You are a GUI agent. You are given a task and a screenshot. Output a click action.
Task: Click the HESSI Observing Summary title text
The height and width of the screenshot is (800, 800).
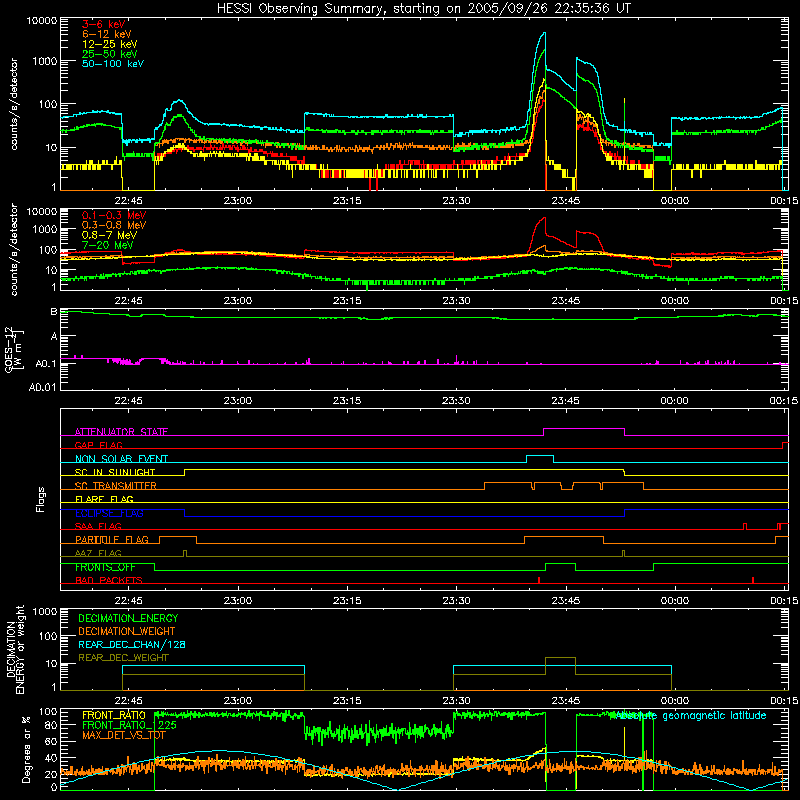coord(423,8)
